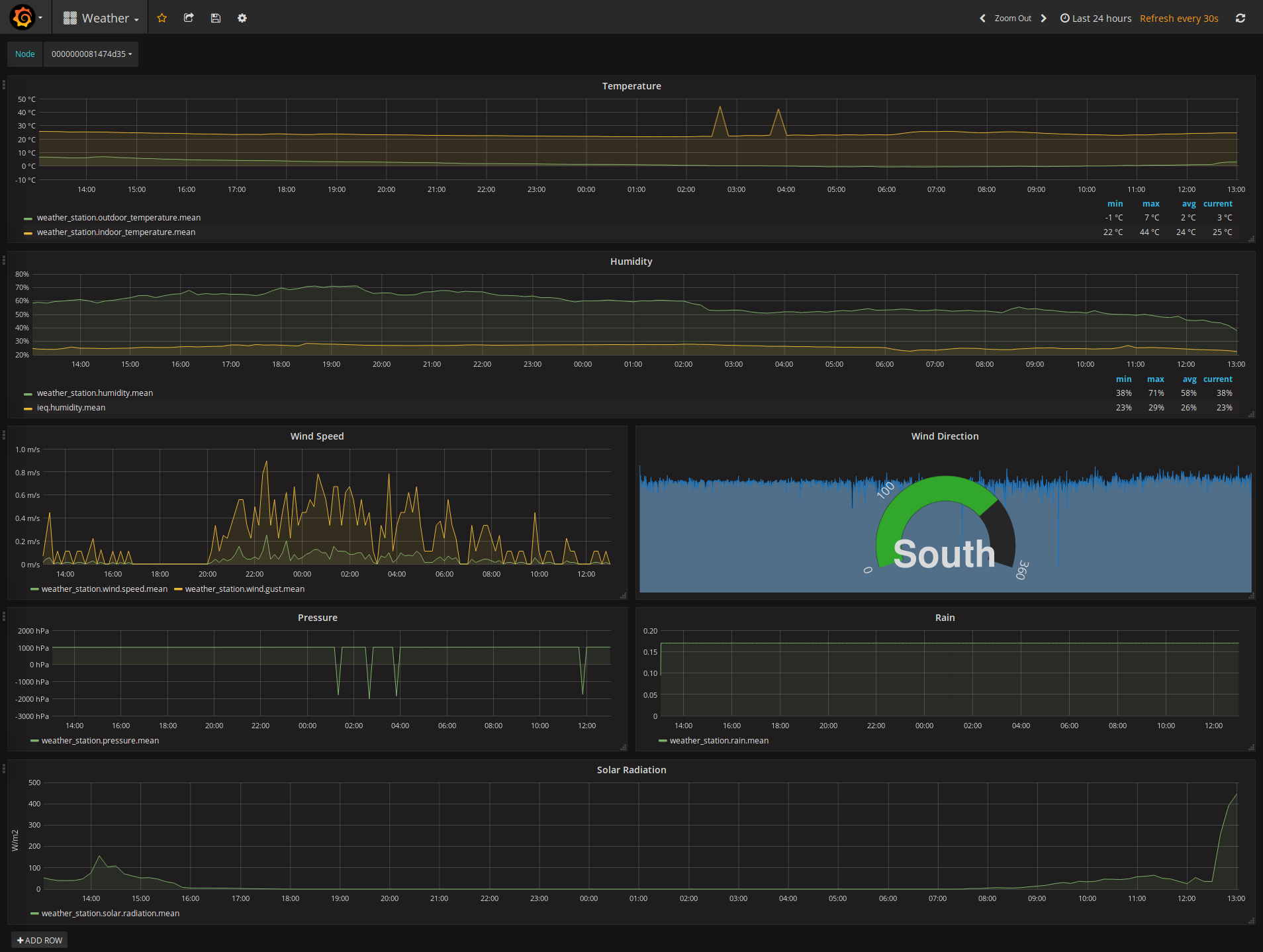
Task: Save the dashboard with disk icon
Action: (x=216, y=19)
